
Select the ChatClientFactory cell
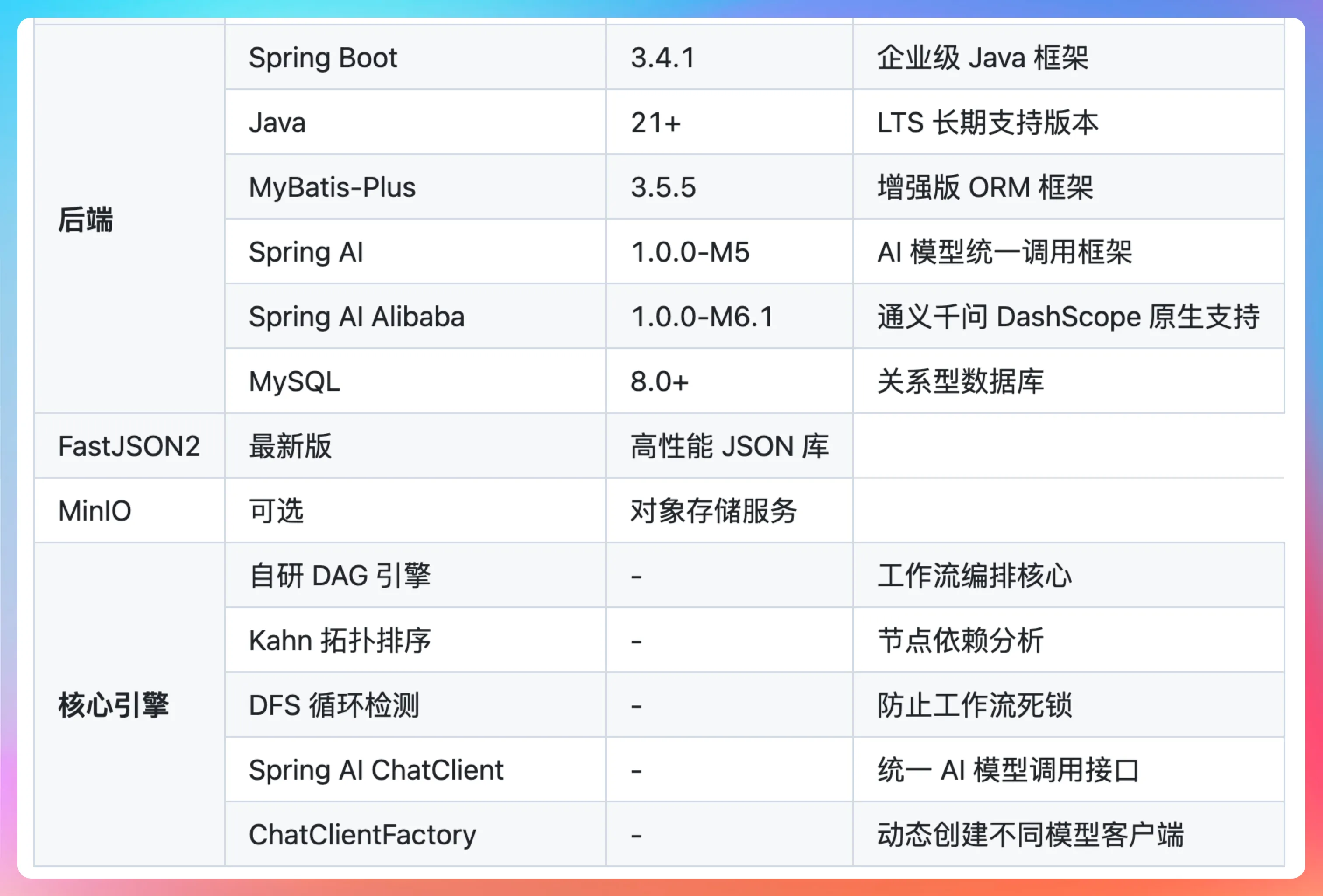[362, 835]
